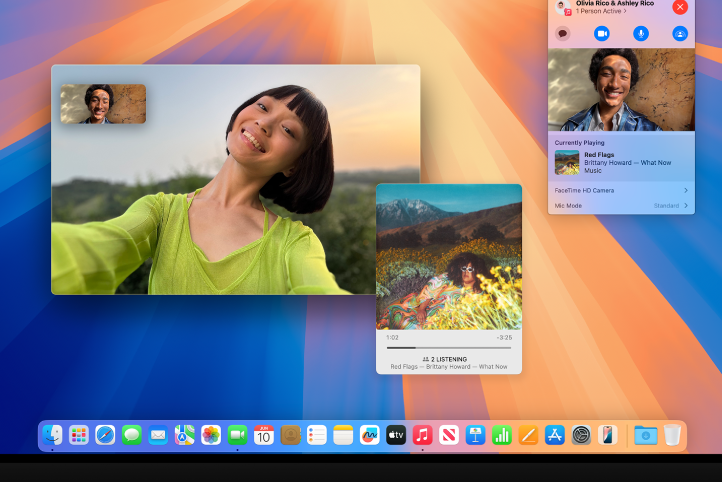Click the contact avatar in the FaceTime panel header
Image resolution: width=722 pixels, height=482 pixels.
tap(563, 7)
